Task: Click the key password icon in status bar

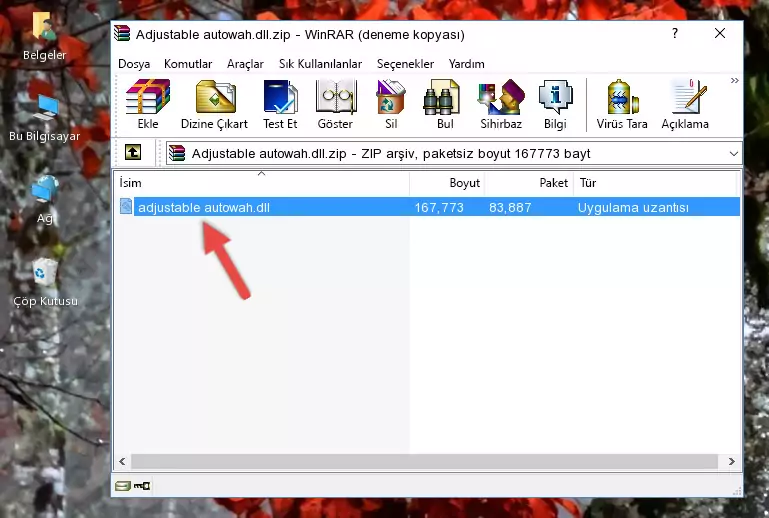Action: [142, 486]
